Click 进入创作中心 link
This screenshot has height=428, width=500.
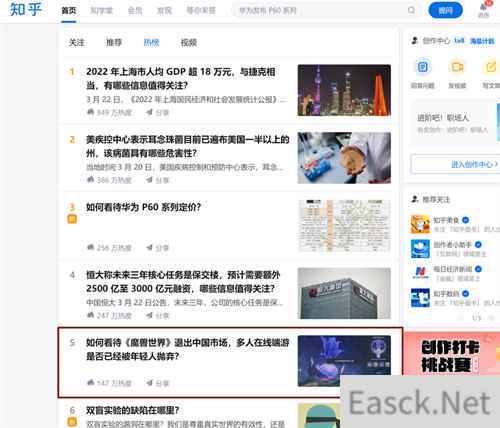pyautogui.click(x=474, y=164)
